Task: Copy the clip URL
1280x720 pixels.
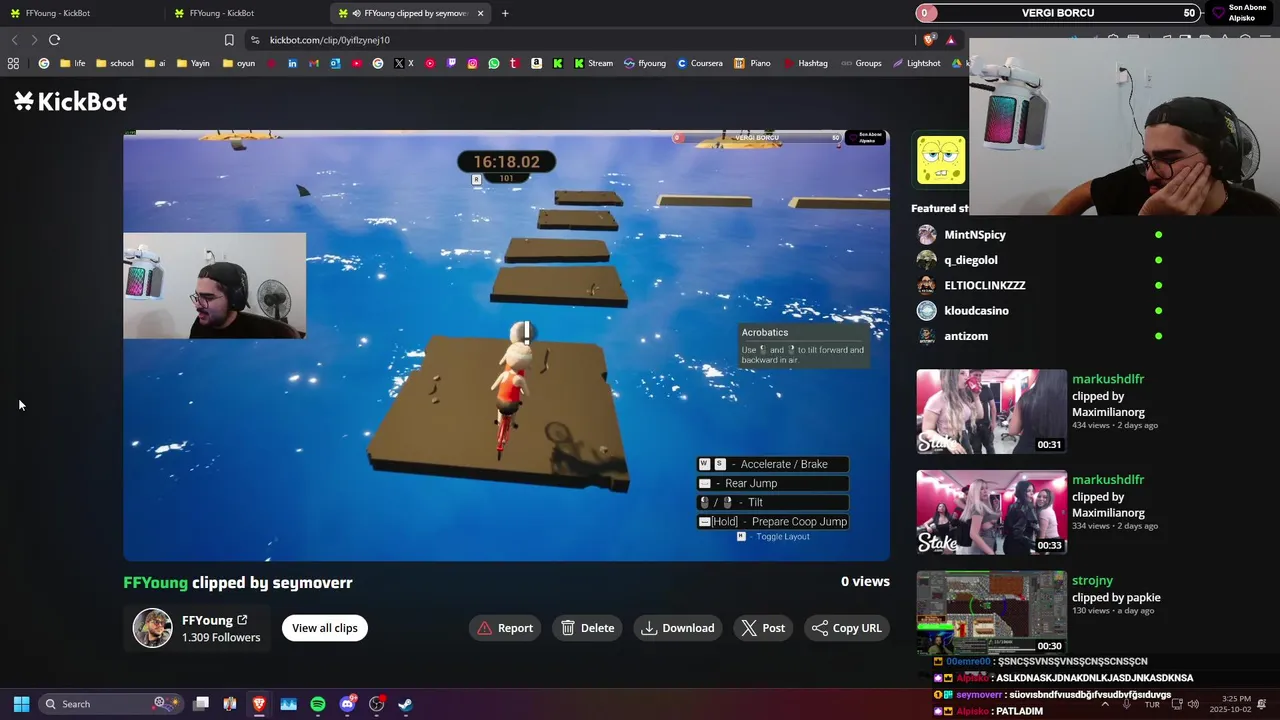Action: [847, 628]
